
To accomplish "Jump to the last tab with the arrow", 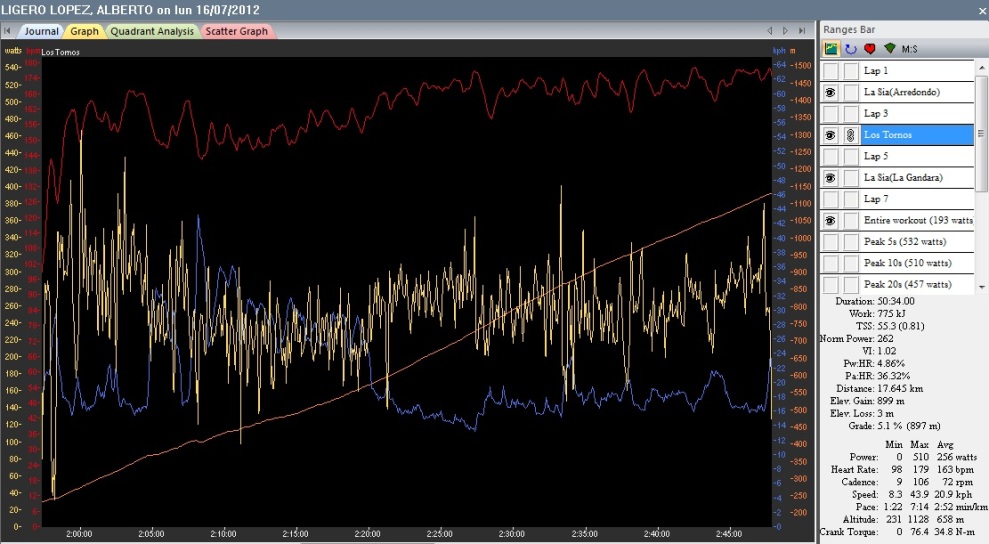I will coord(803,31).
